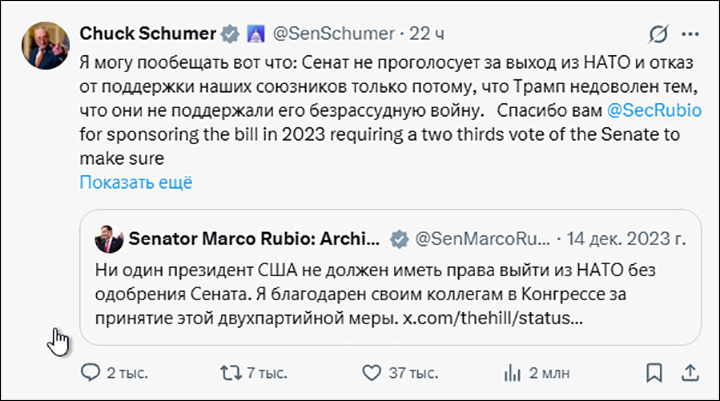Image resolution: width=720 pixels, height=401 pixels.
Task: Open the Grok explain icon on the tweet
Action: (x=658, y=35)
